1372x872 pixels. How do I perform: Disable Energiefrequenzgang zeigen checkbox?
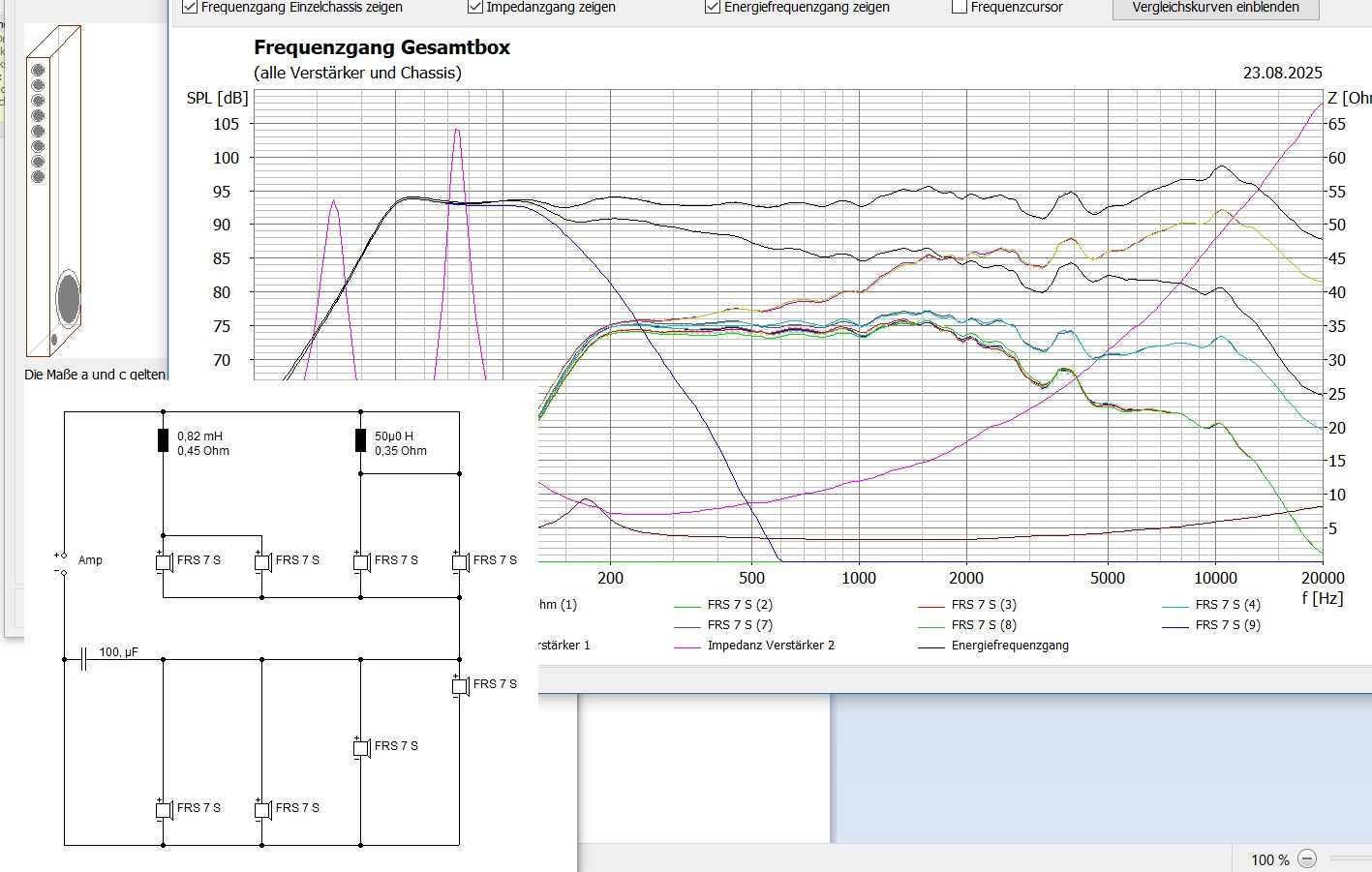pos(713,7)
